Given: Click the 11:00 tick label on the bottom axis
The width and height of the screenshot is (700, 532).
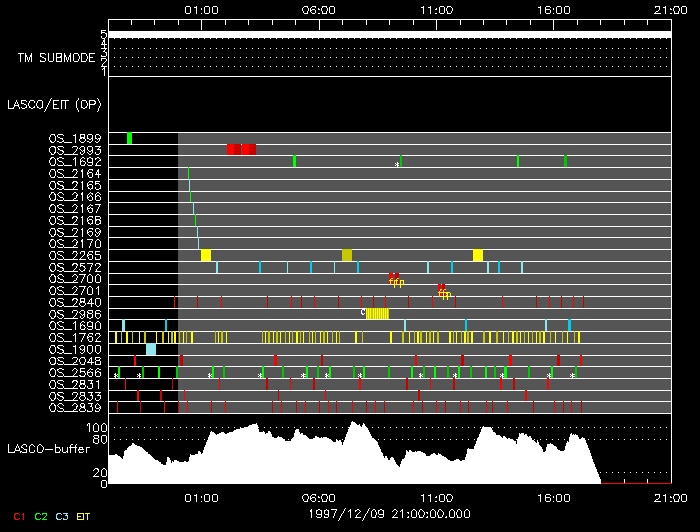Looking at the screenshot, I should tap(435, 497).
